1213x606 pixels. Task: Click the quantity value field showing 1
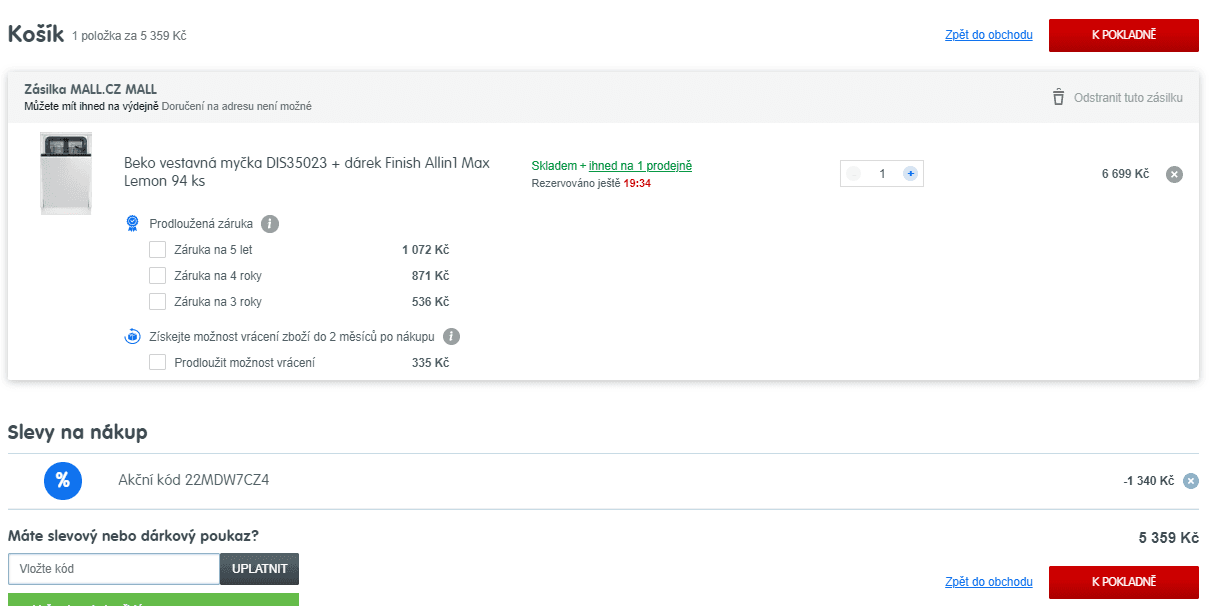(882, 174)
